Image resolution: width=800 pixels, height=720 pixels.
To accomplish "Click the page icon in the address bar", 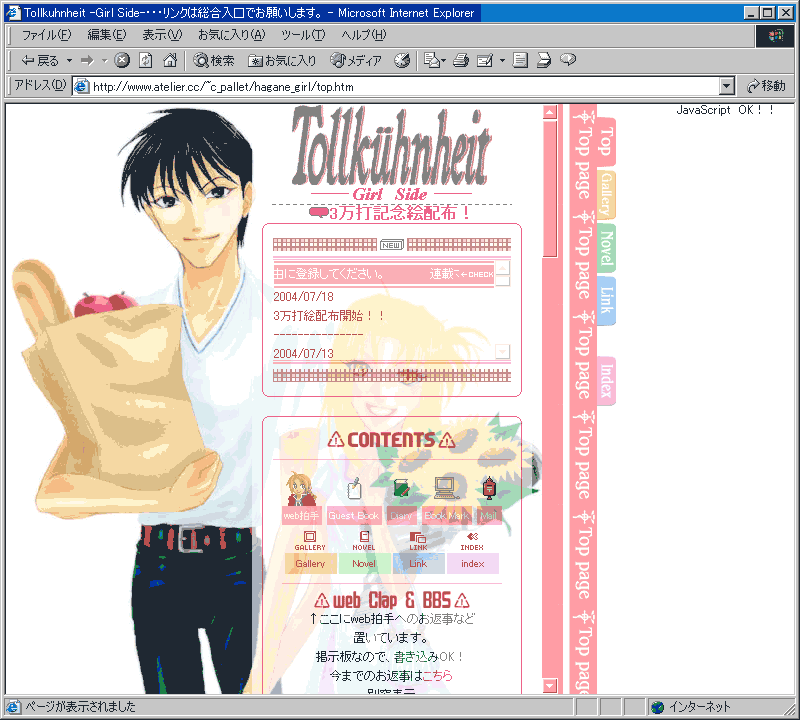I will [x=81, y=87].
